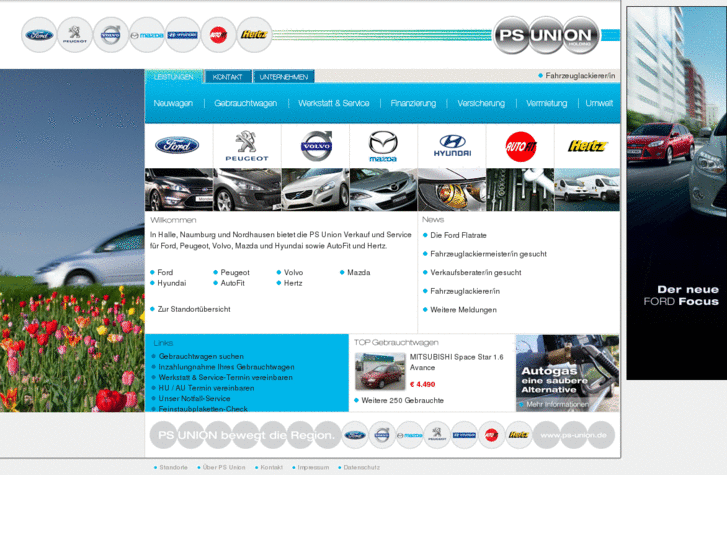Image resolution: width=727 pixels, height=545 pixels.
Task: Click the Peugeot car photo thumbnail
Action: click(x=247, y=190)
